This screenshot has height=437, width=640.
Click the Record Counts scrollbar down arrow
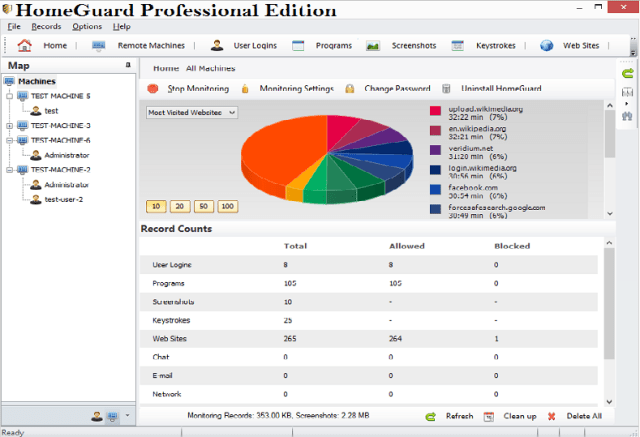[609, 402]
